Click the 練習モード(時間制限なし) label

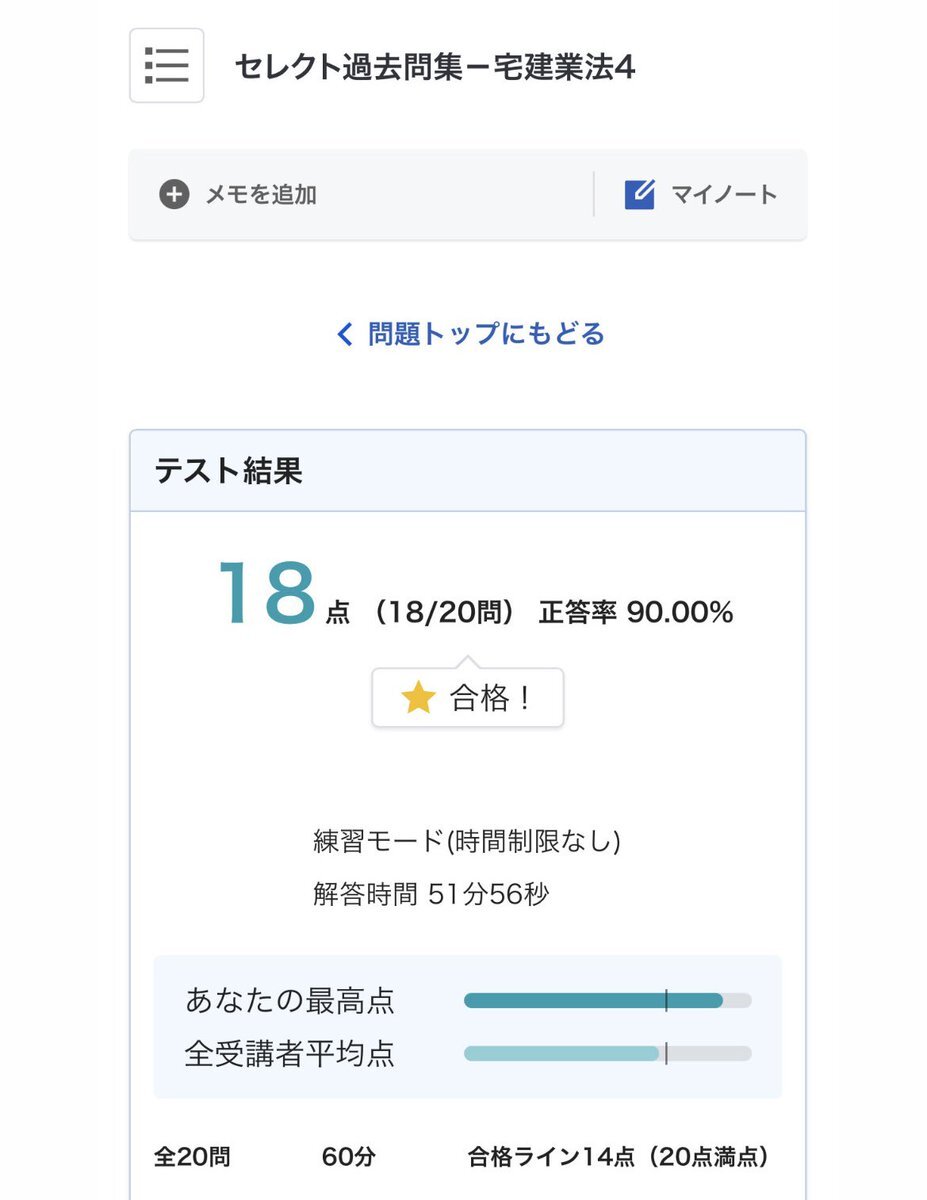point(467,841)
